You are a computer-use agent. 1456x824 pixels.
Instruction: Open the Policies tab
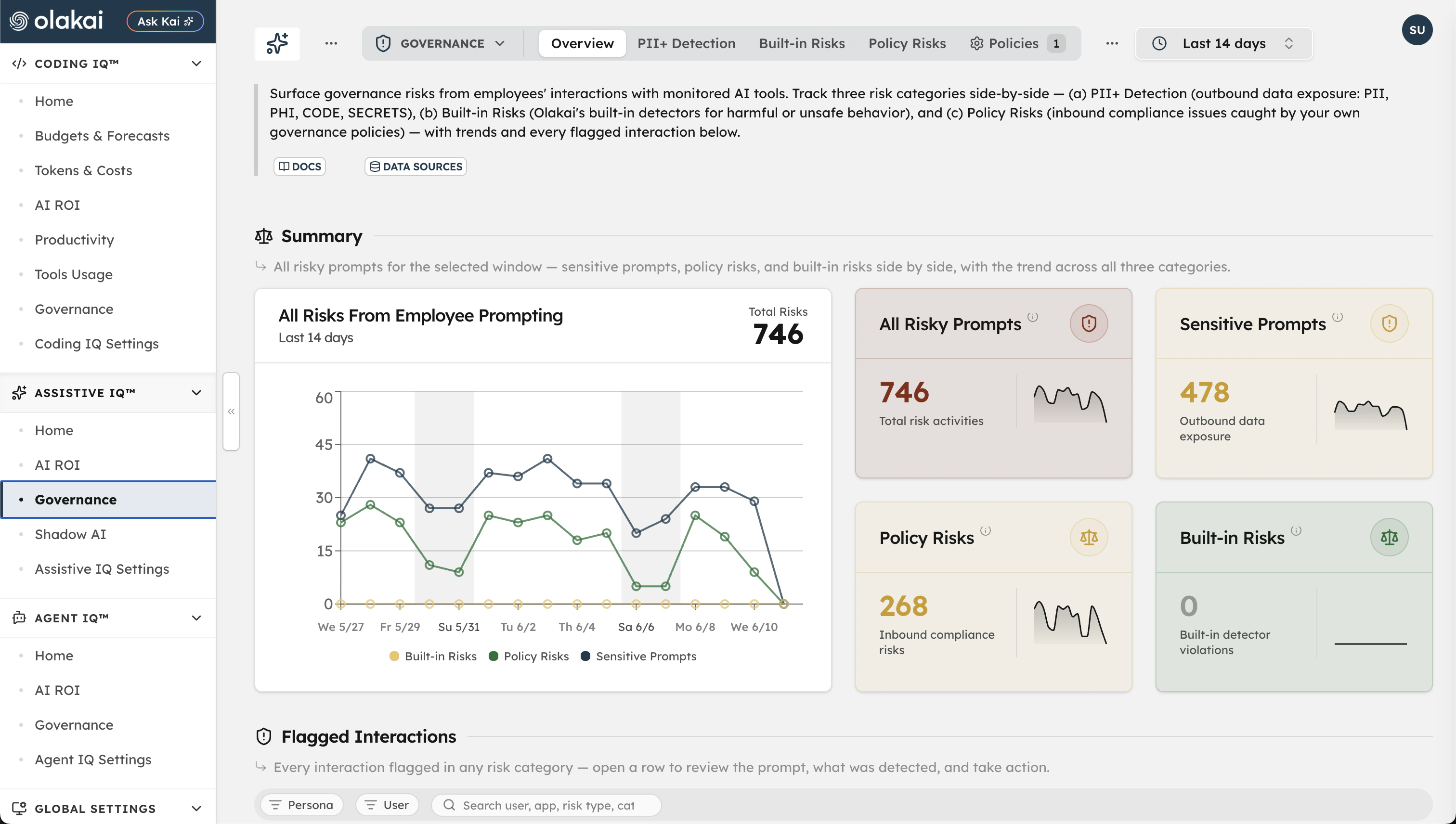1017,44
